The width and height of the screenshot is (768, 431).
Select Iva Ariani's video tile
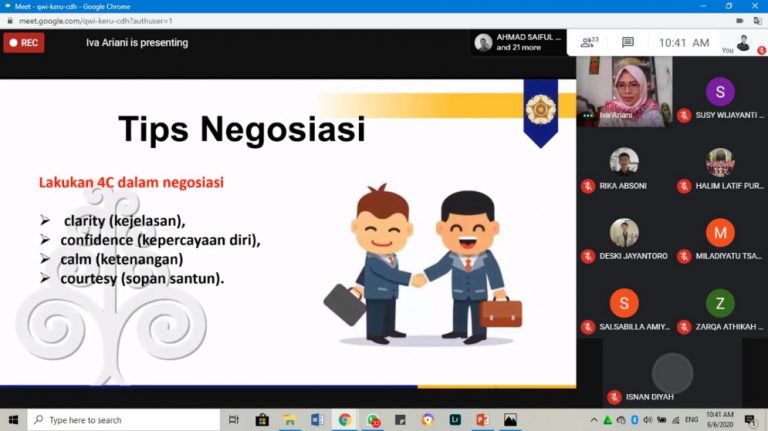pos(624,91)
